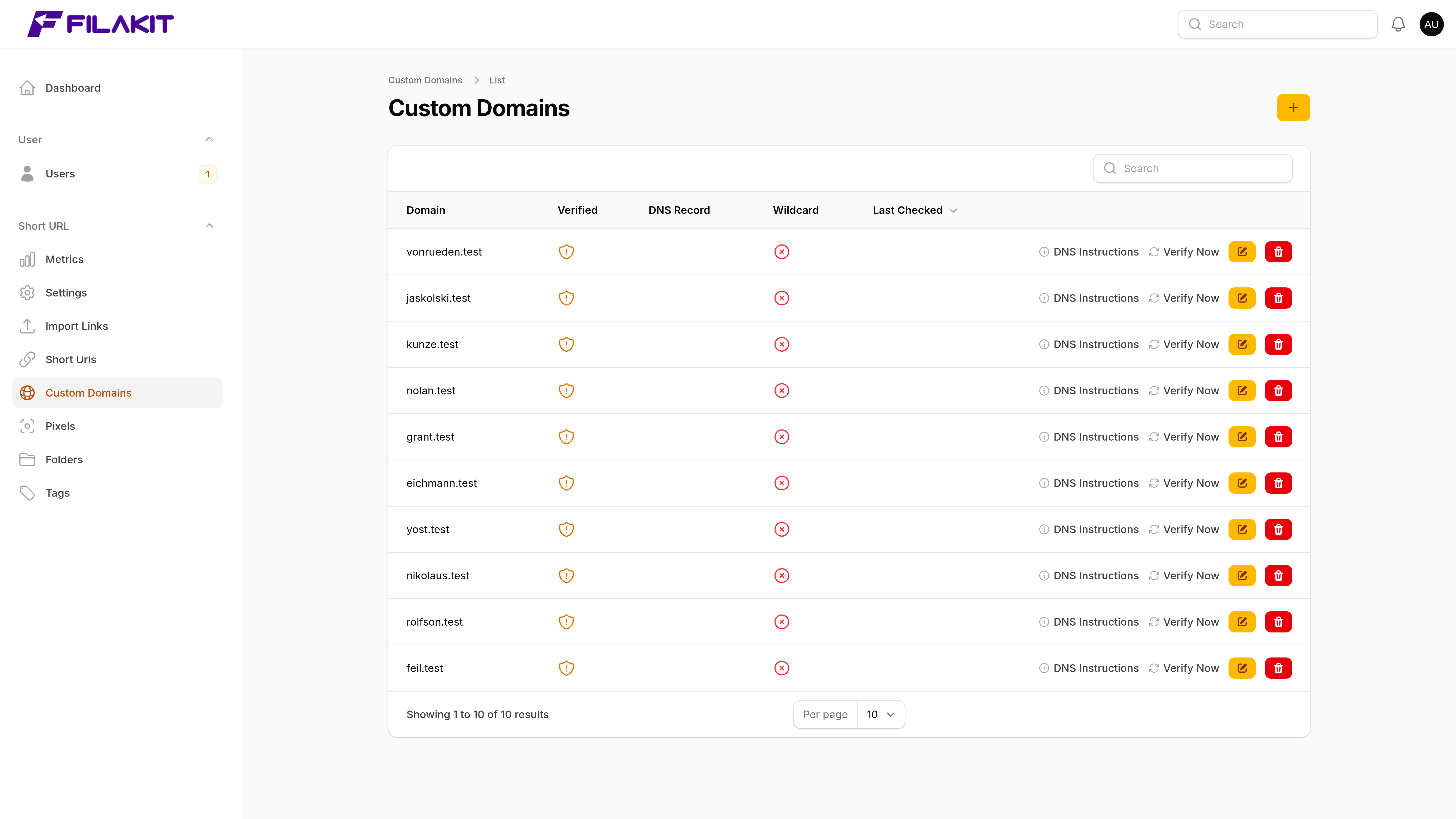
Task: Edit the feil.test domain
Action: click(1242, 668)
